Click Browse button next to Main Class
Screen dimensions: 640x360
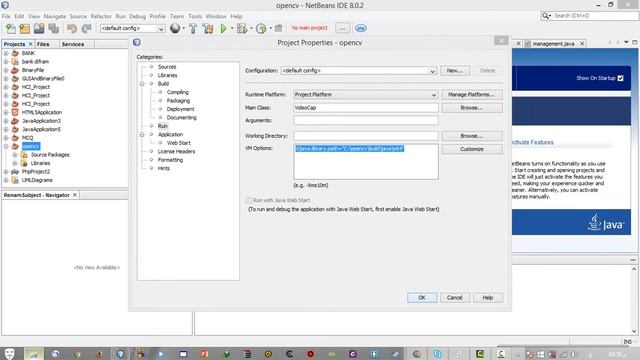click(471, 108)
